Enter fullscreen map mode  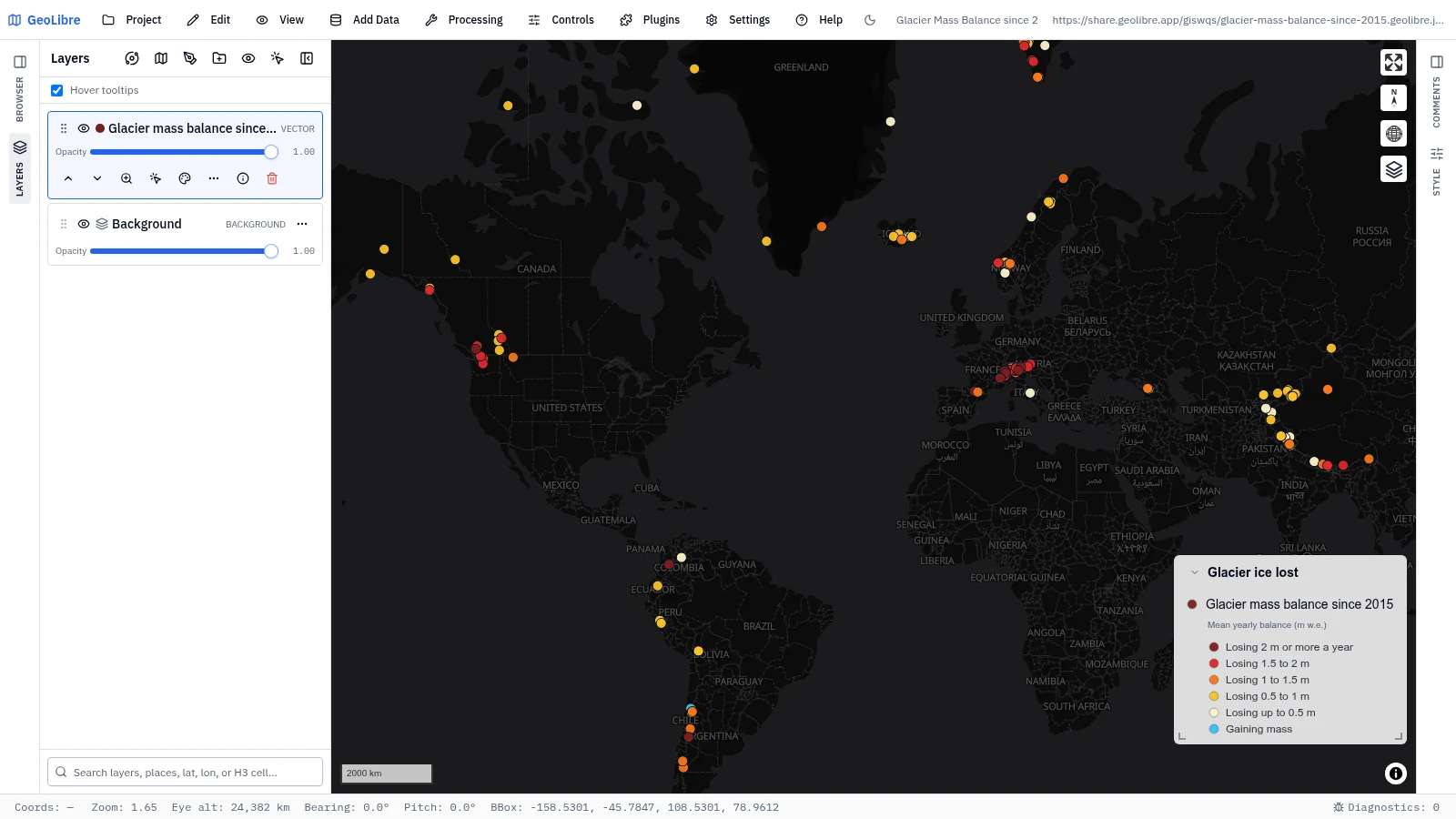(1393, 62)
